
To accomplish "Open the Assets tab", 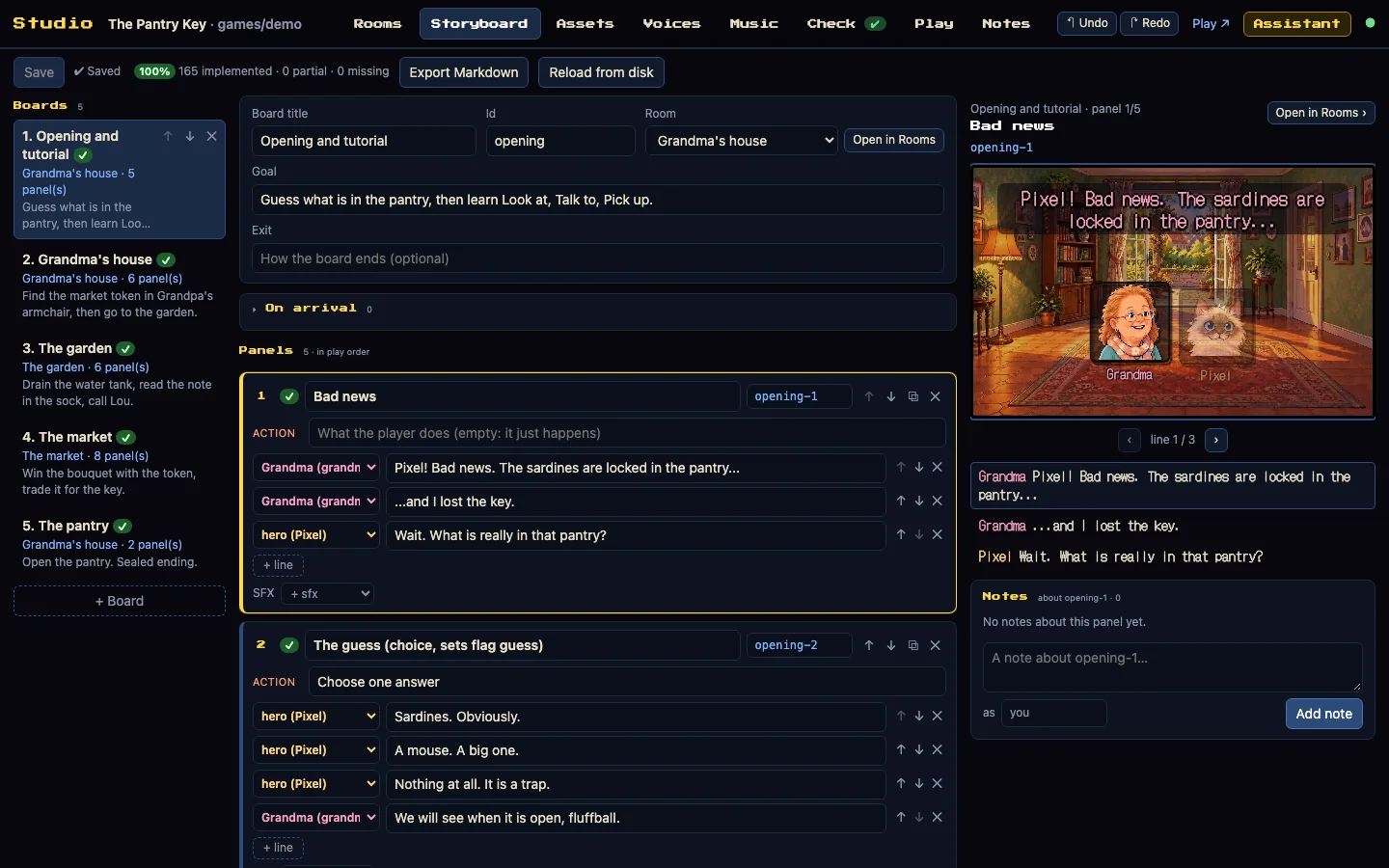I will [x=585, y=23].
